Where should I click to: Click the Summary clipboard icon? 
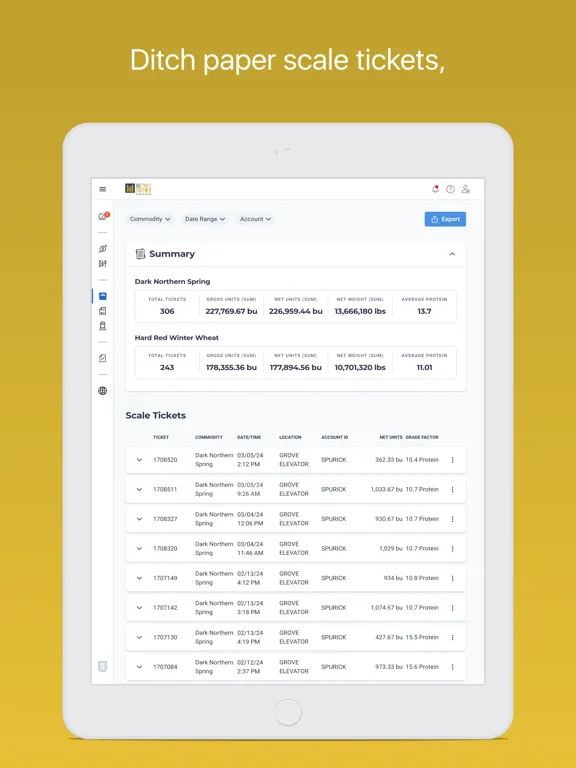pyautogui.click(x=141, y=254)
